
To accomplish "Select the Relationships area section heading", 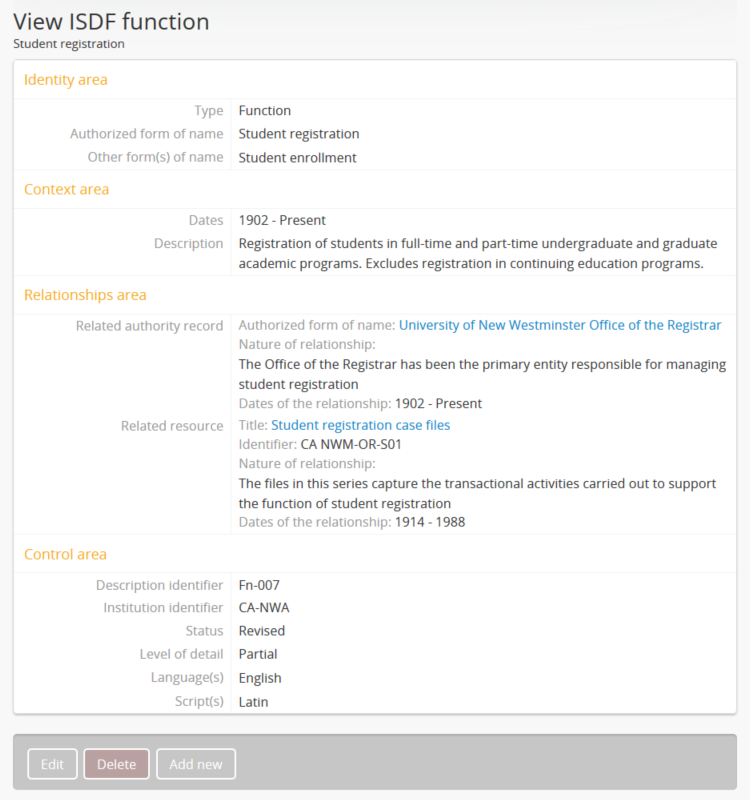I will pos(85,295).
